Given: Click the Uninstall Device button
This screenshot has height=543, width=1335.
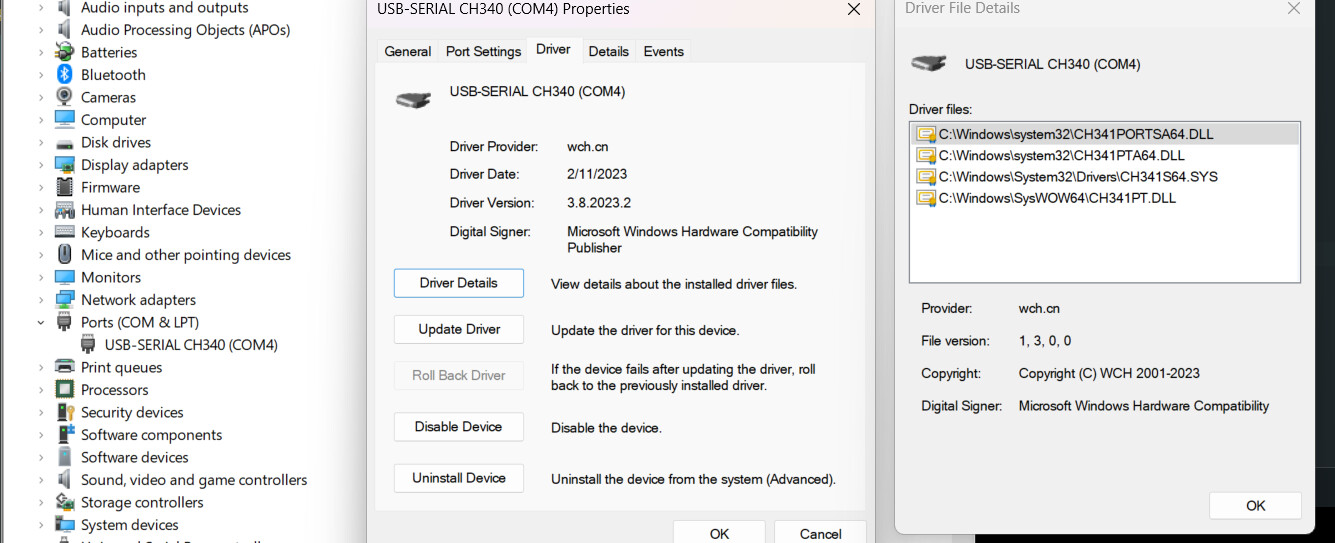Looking at the screenshot, I should click(459, 478).
